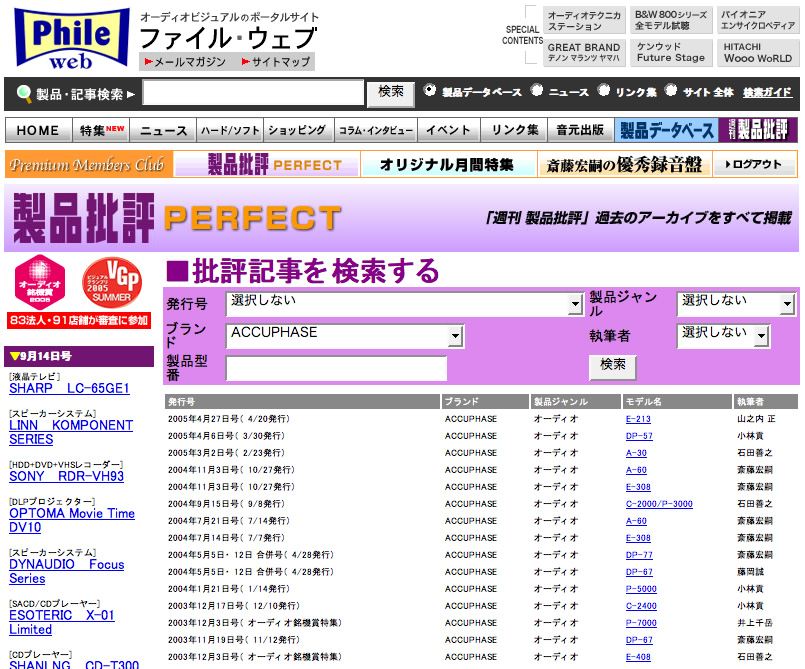Open the GREAT BRAND special content
This screenshot has width=805, height=669.
point(584,53)
